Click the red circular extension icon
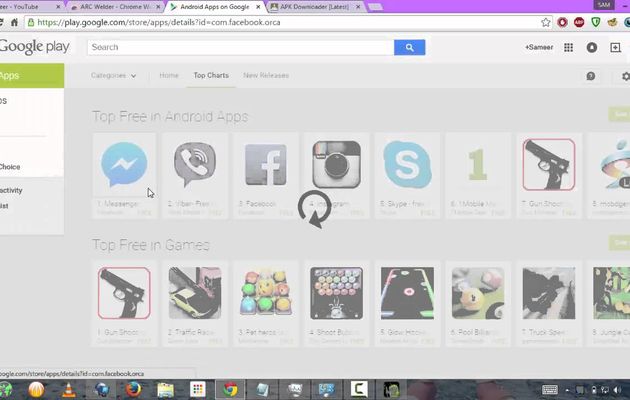This screenshot has height=400, width=630. pyautogui.click(x=562, y=22)
